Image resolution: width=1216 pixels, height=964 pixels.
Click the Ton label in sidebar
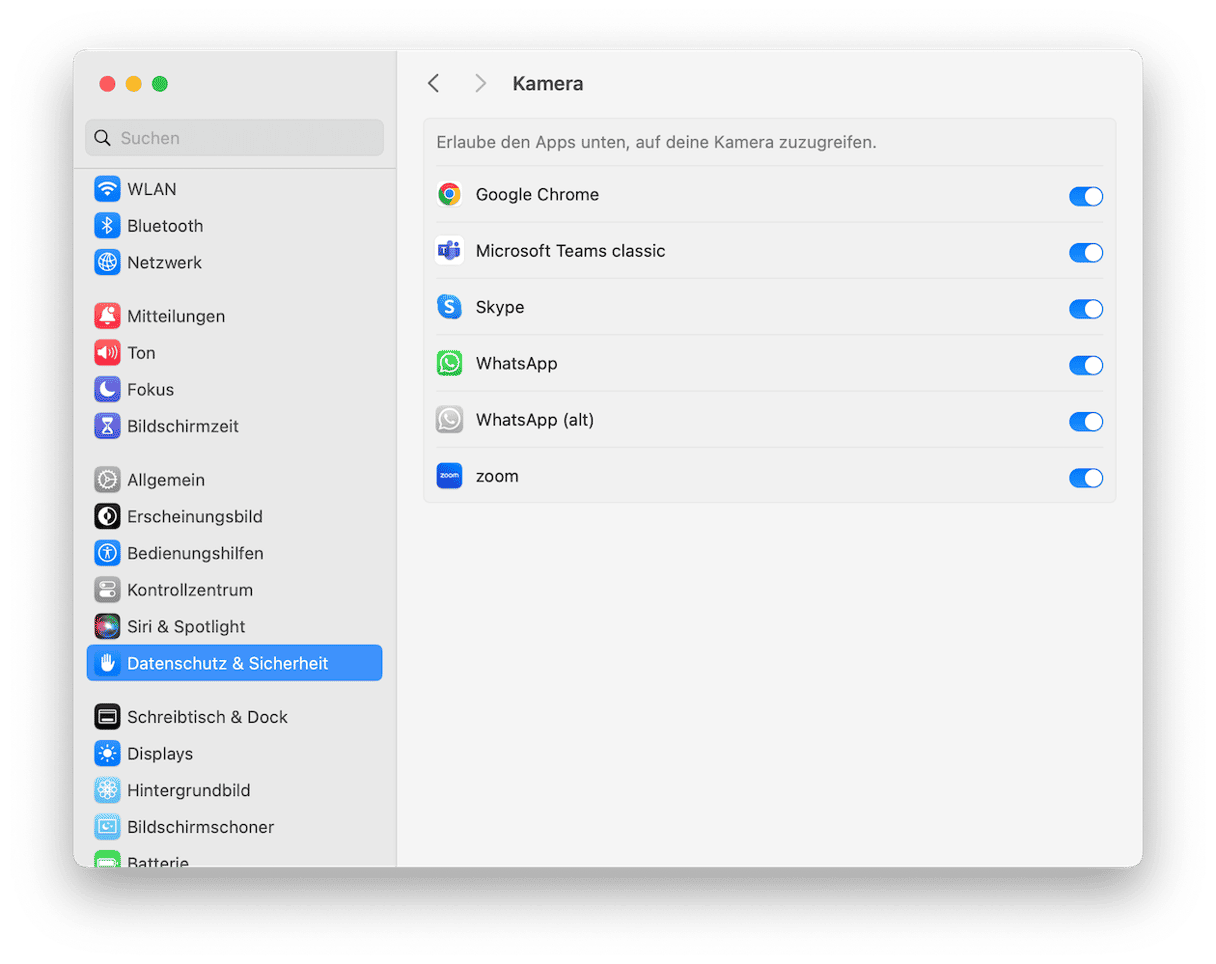[x=141, y=353]
